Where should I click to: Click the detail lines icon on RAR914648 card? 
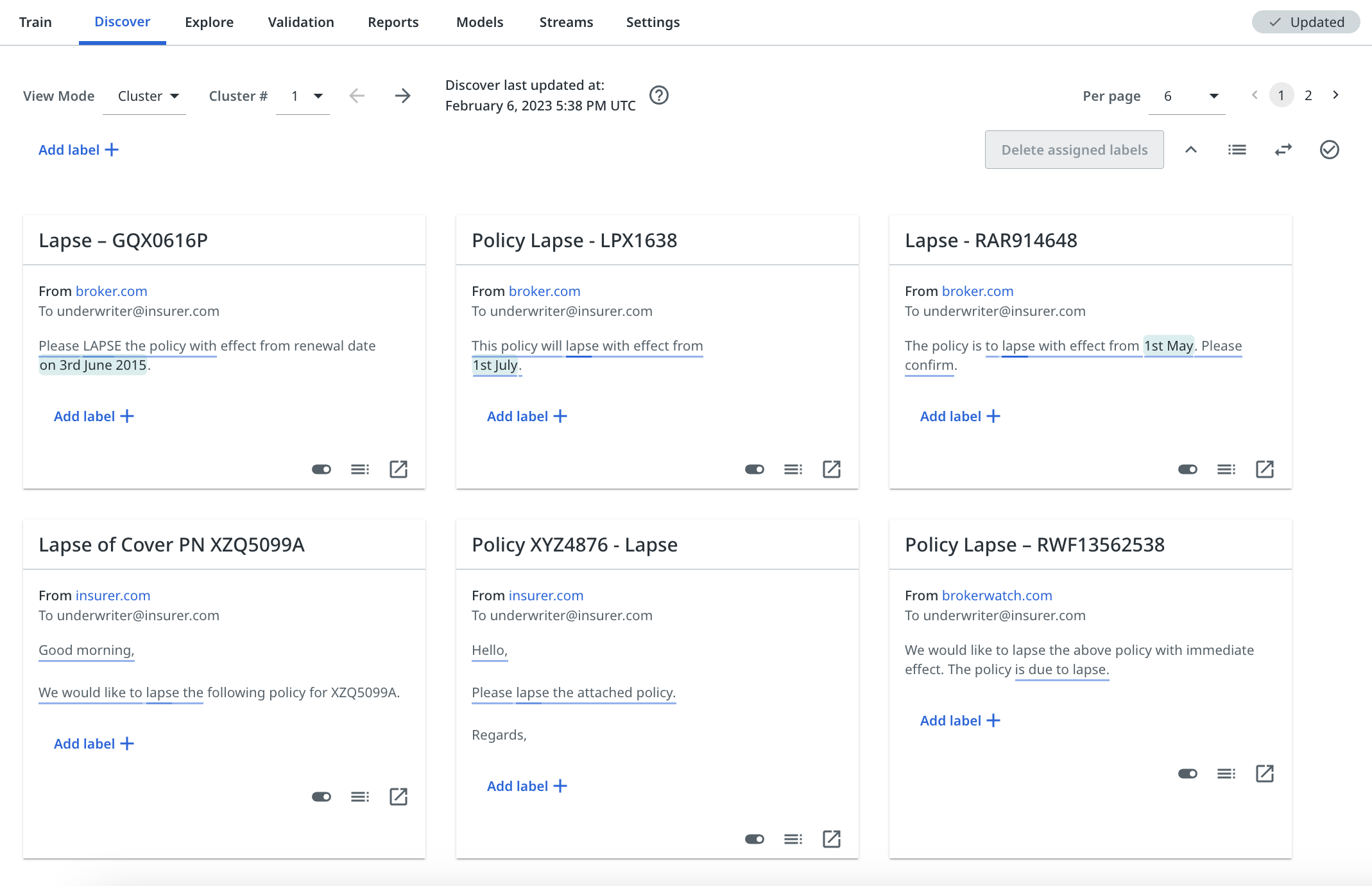click(x=1225, y=468)
